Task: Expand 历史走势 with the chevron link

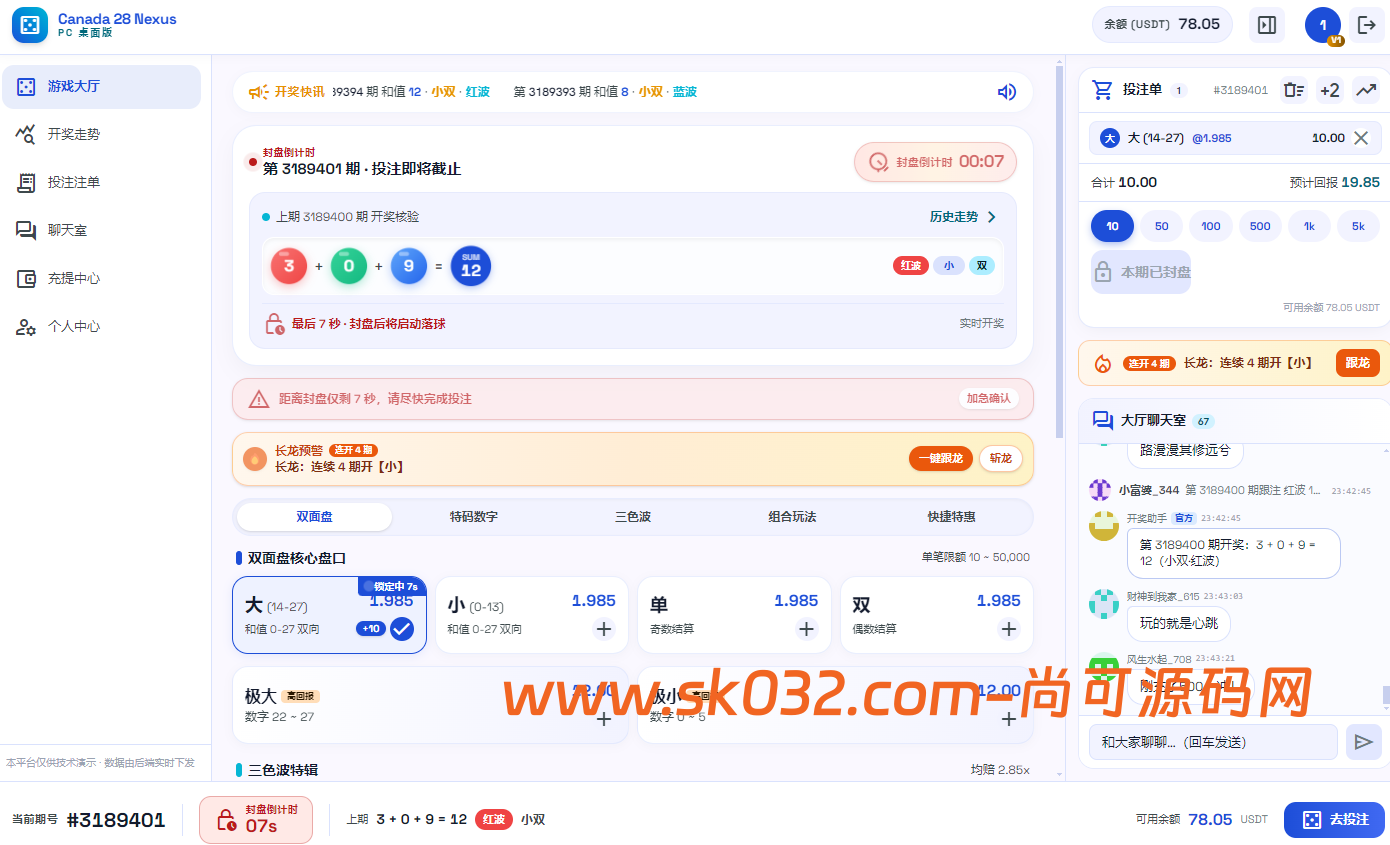Action: (963, 217)
